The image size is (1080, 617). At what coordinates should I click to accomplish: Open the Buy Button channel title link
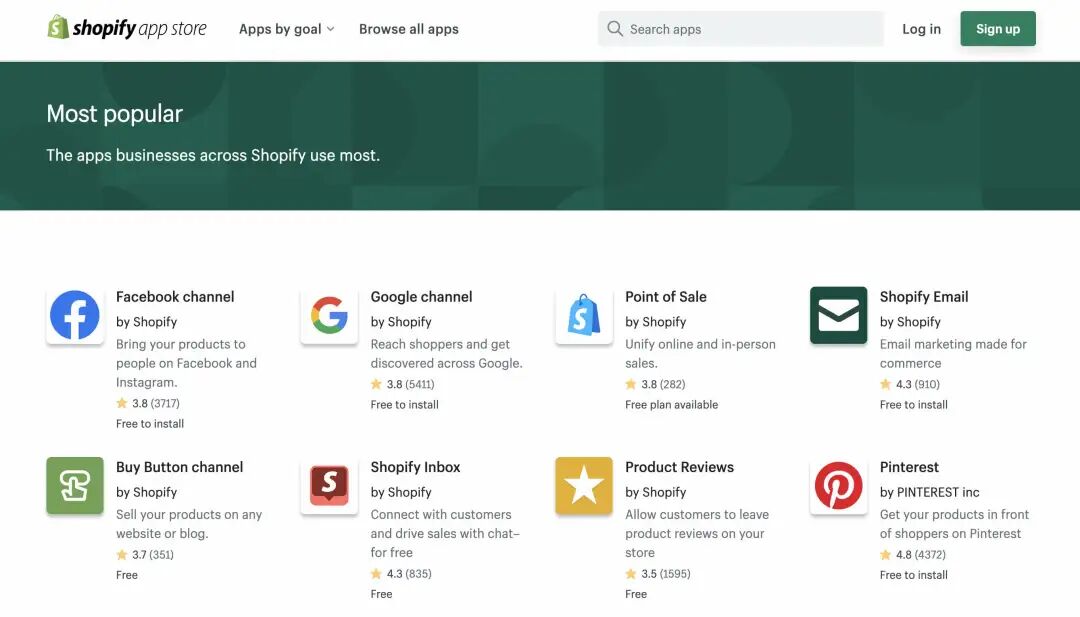click(179, 467)
